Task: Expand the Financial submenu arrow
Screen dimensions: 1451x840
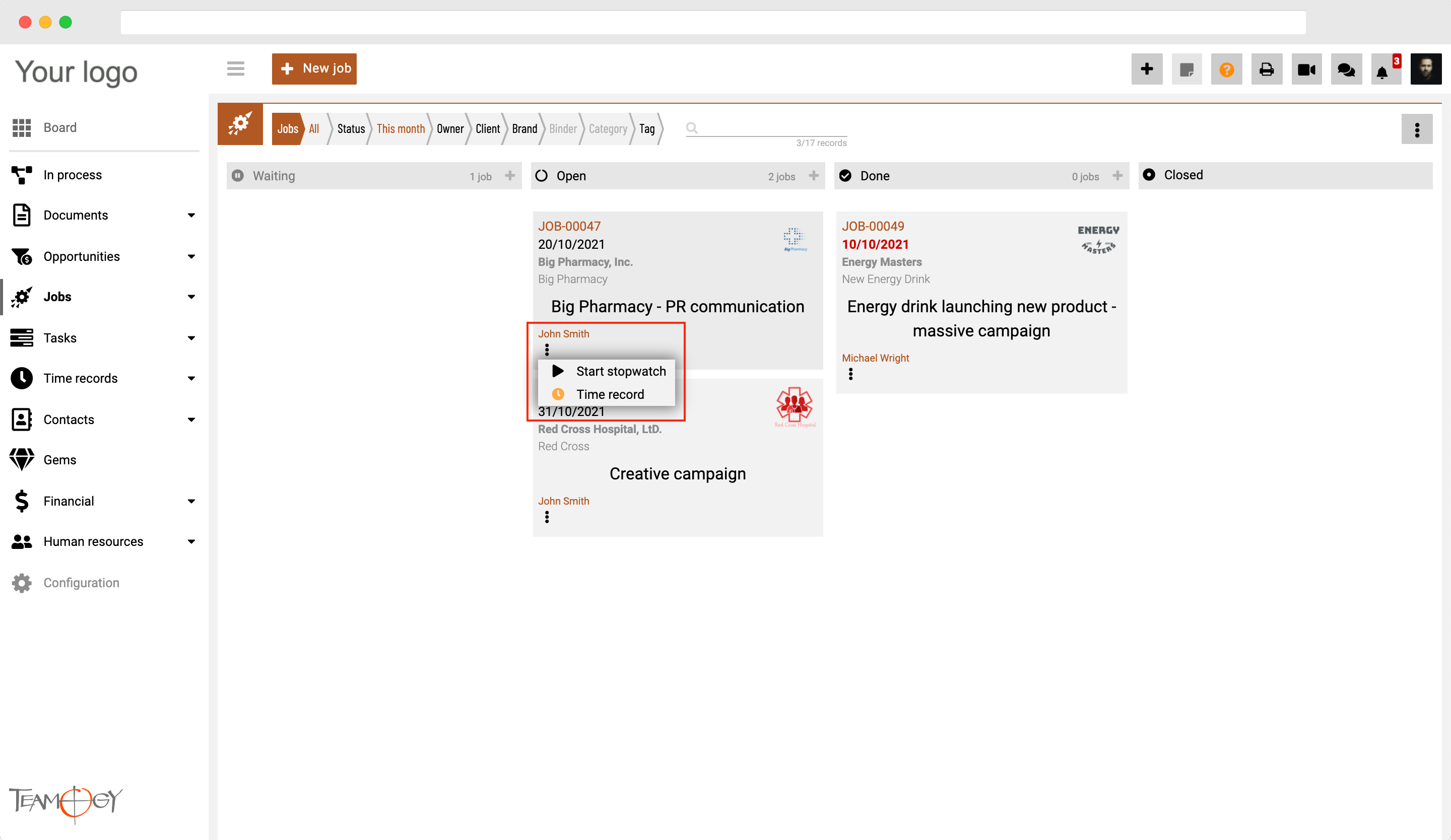Action: click(191, 501)
